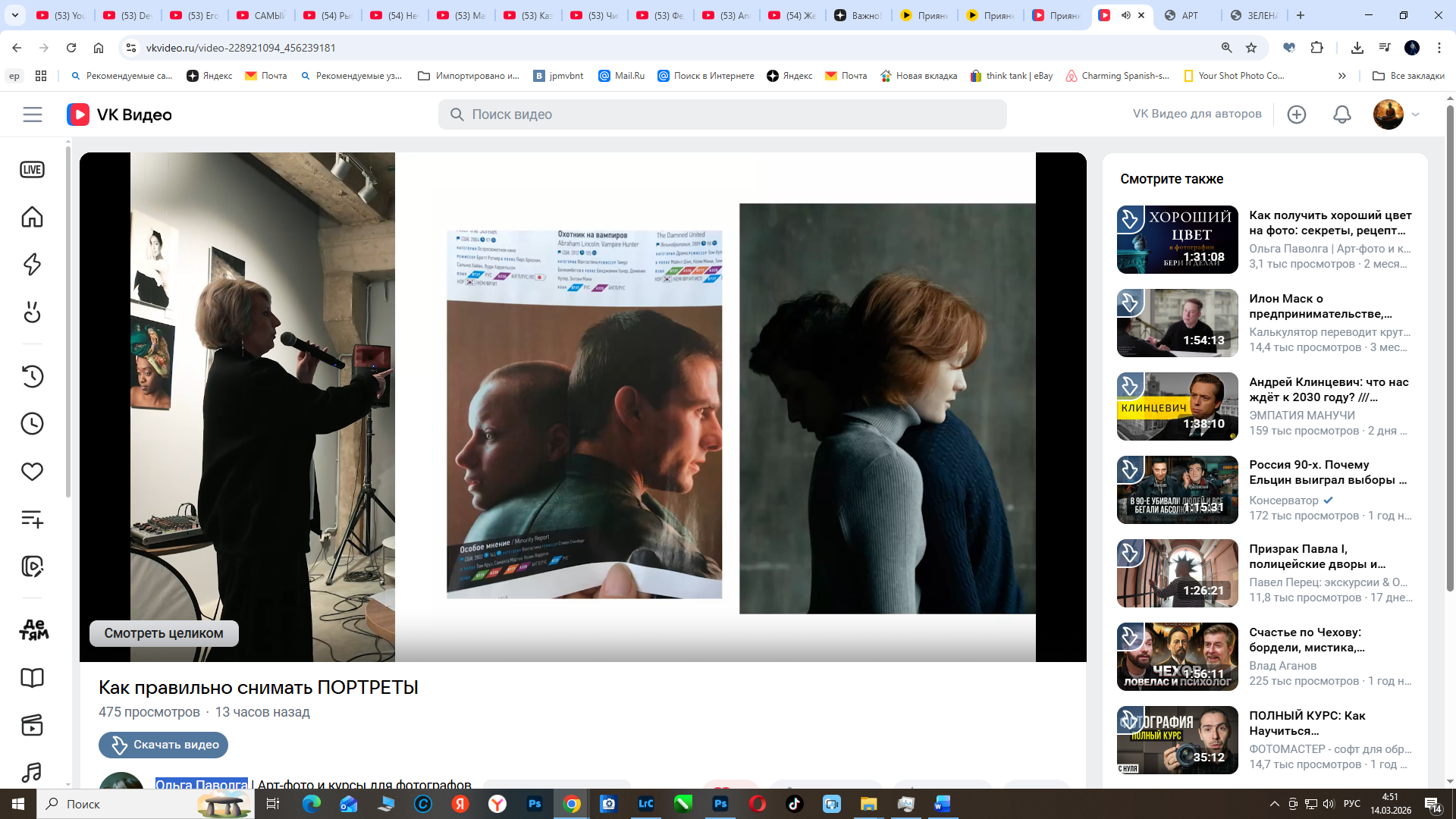Click the Home icon in sidebar
Viewport: 1456px width, 819px height.
pyautogui.click(x=32, y=218)
